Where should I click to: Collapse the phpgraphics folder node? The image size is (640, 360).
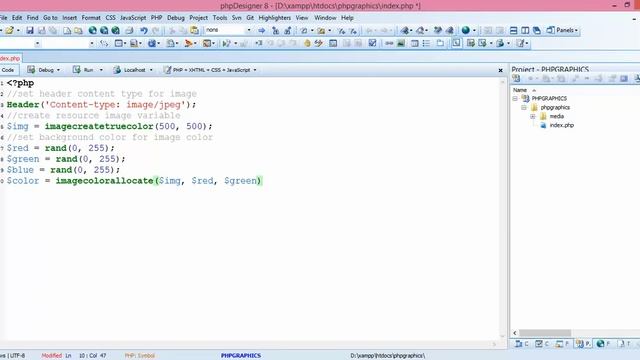tap(524, 107)
